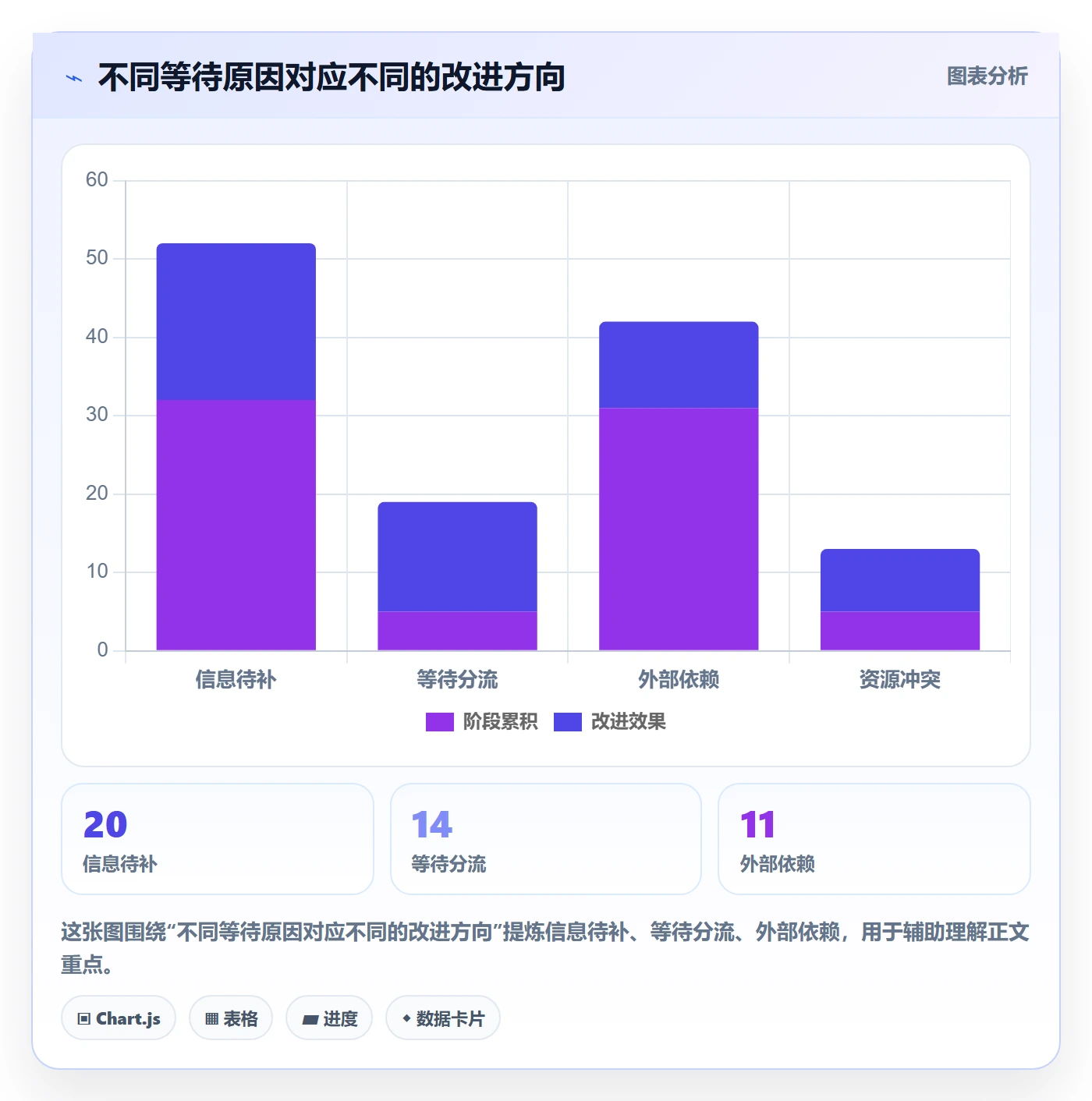Click the description paragraph starting 这张图围绕
This screenshot has height=1101, width=1092.
(545, 948)
